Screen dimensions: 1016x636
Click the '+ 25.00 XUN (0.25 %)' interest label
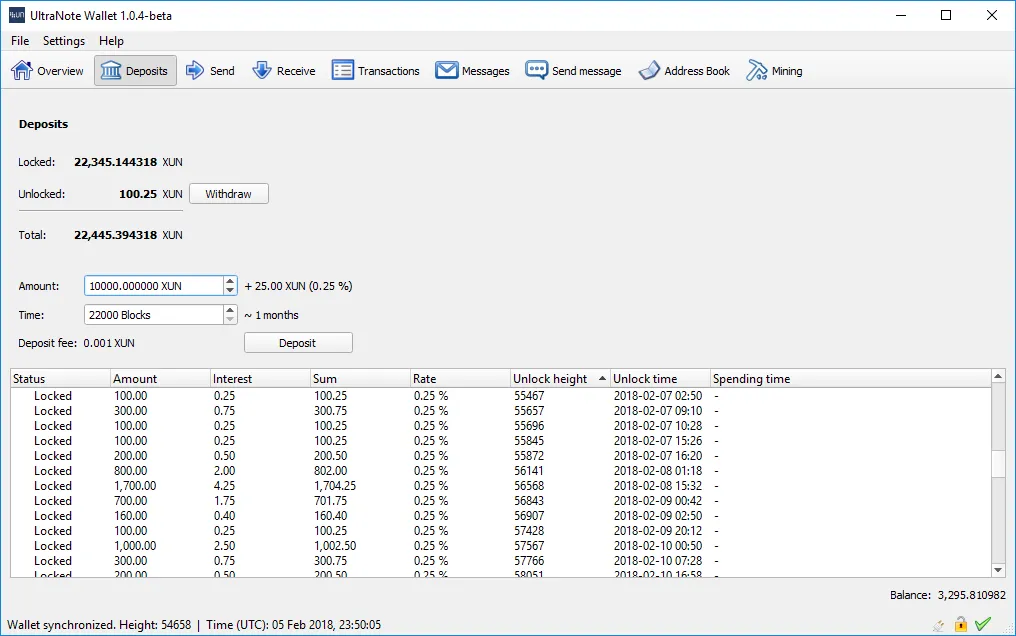298,286
